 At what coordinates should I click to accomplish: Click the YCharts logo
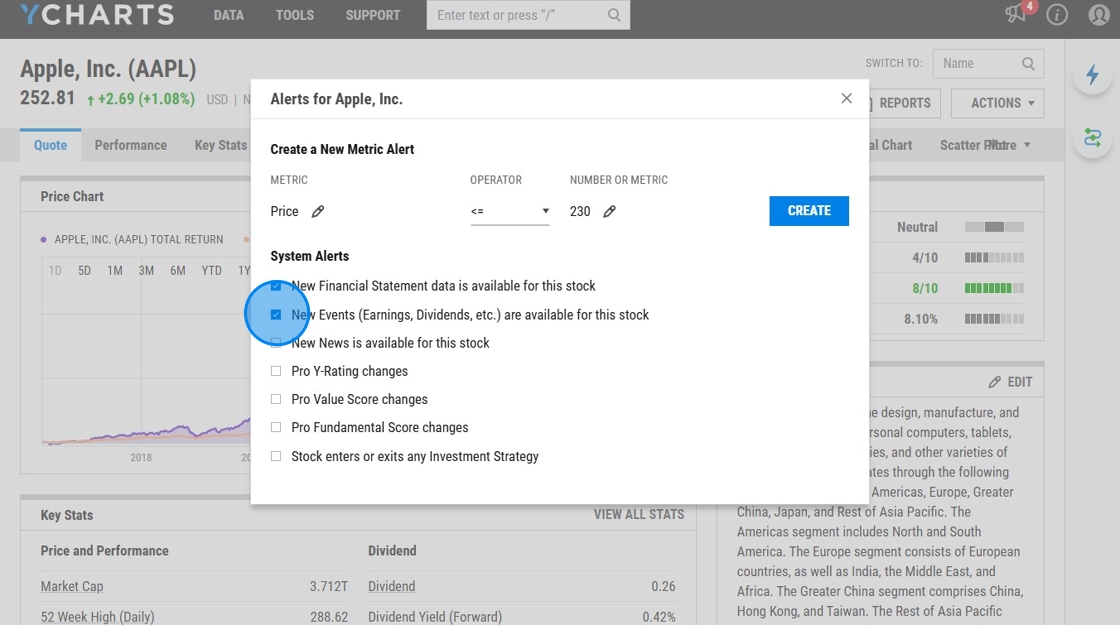(97, 15)
